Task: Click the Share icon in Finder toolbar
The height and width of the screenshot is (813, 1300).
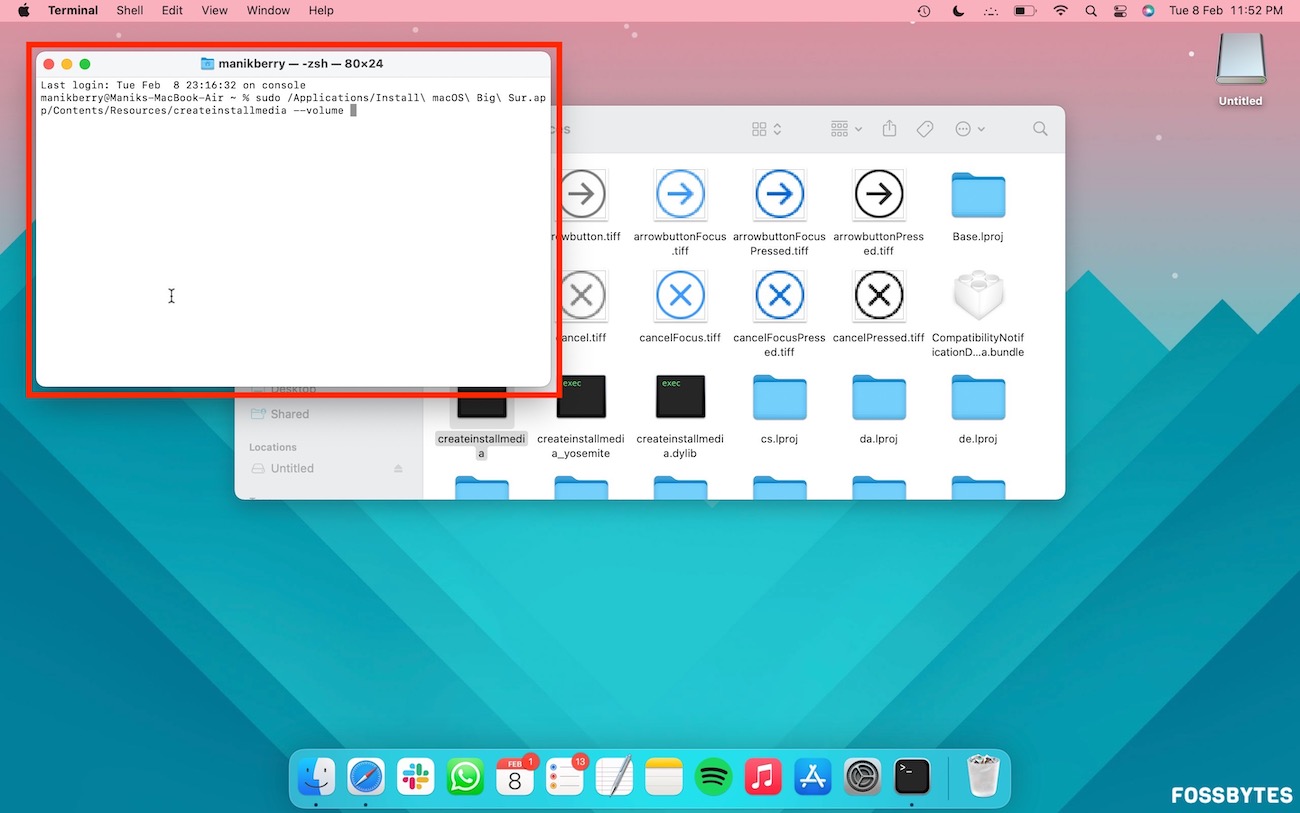Action: click(x=890, y=128)
